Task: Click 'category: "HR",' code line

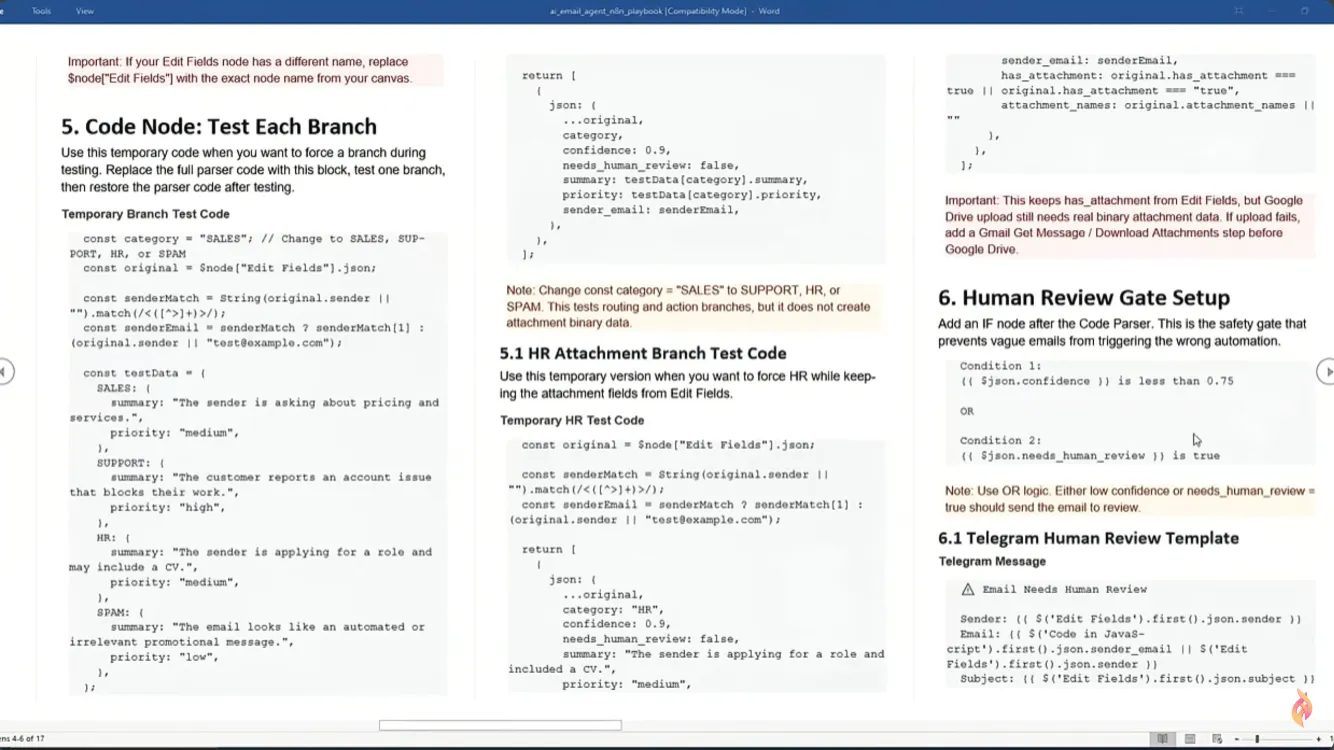Action: pyautogui.click(x=613, y=610)
